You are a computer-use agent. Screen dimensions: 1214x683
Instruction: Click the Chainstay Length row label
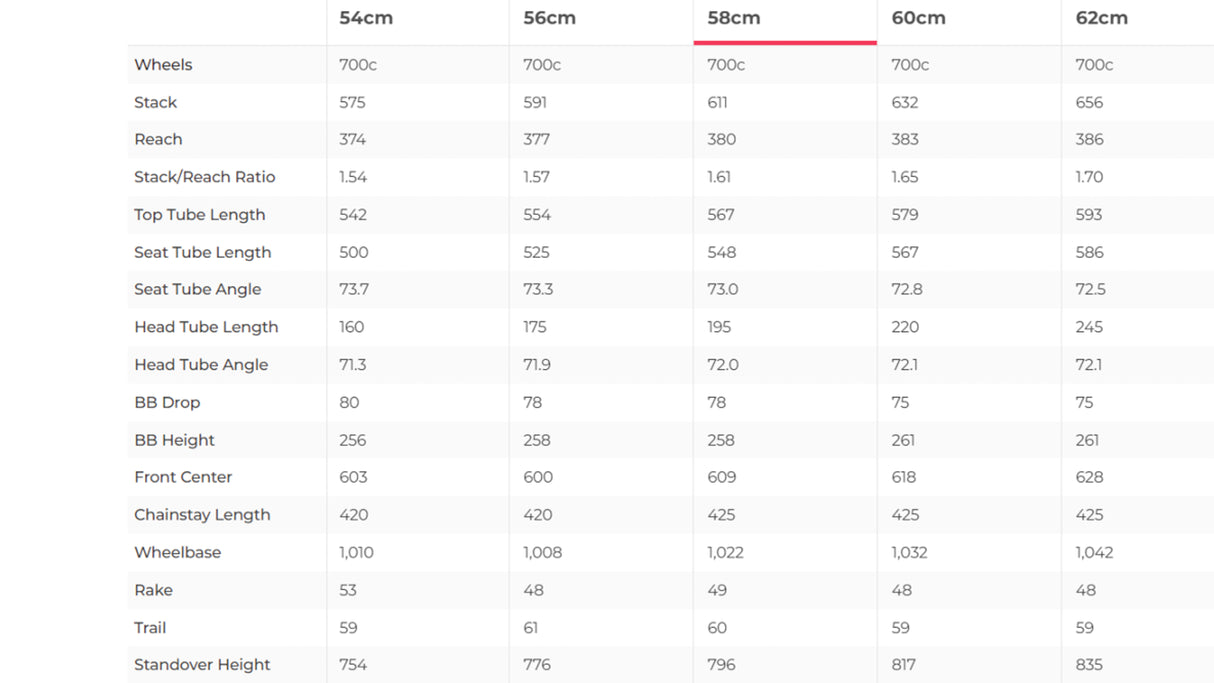pyautogui.click(x=202, y=515)
